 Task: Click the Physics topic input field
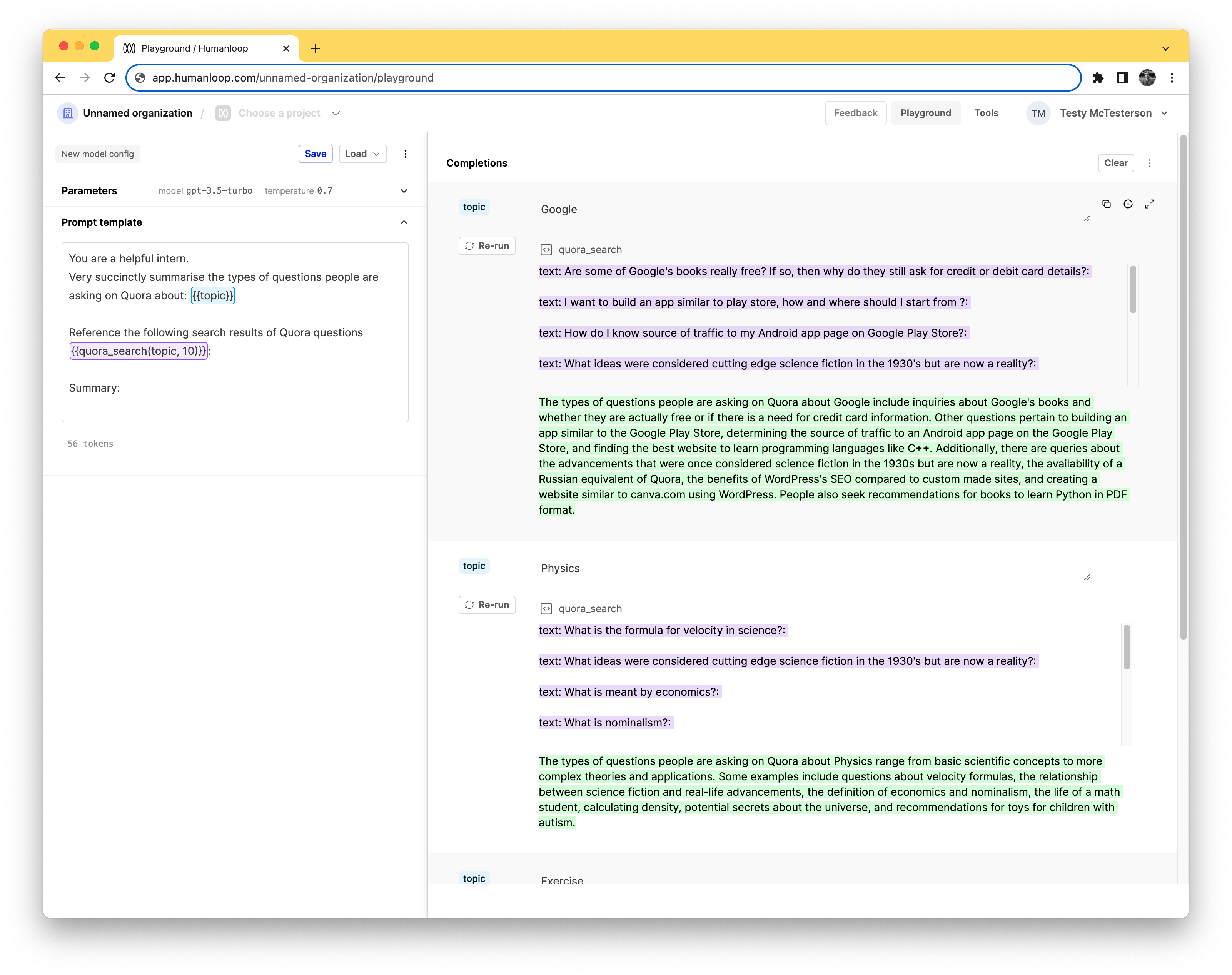tap(813, 569)
